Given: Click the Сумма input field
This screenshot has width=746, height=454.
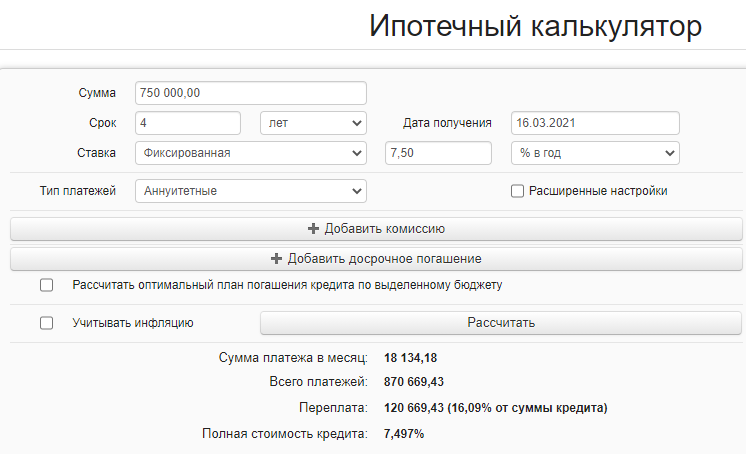Looking at the screenshot, I should (x=250, y=93).
